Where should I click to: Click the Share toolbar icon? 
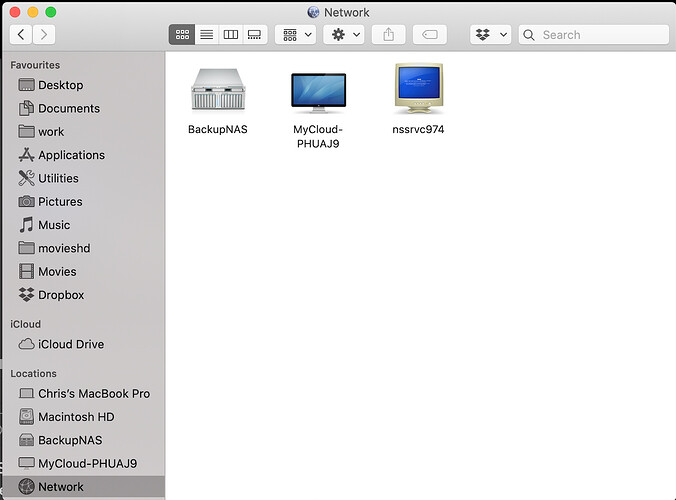tap(387, 34)
